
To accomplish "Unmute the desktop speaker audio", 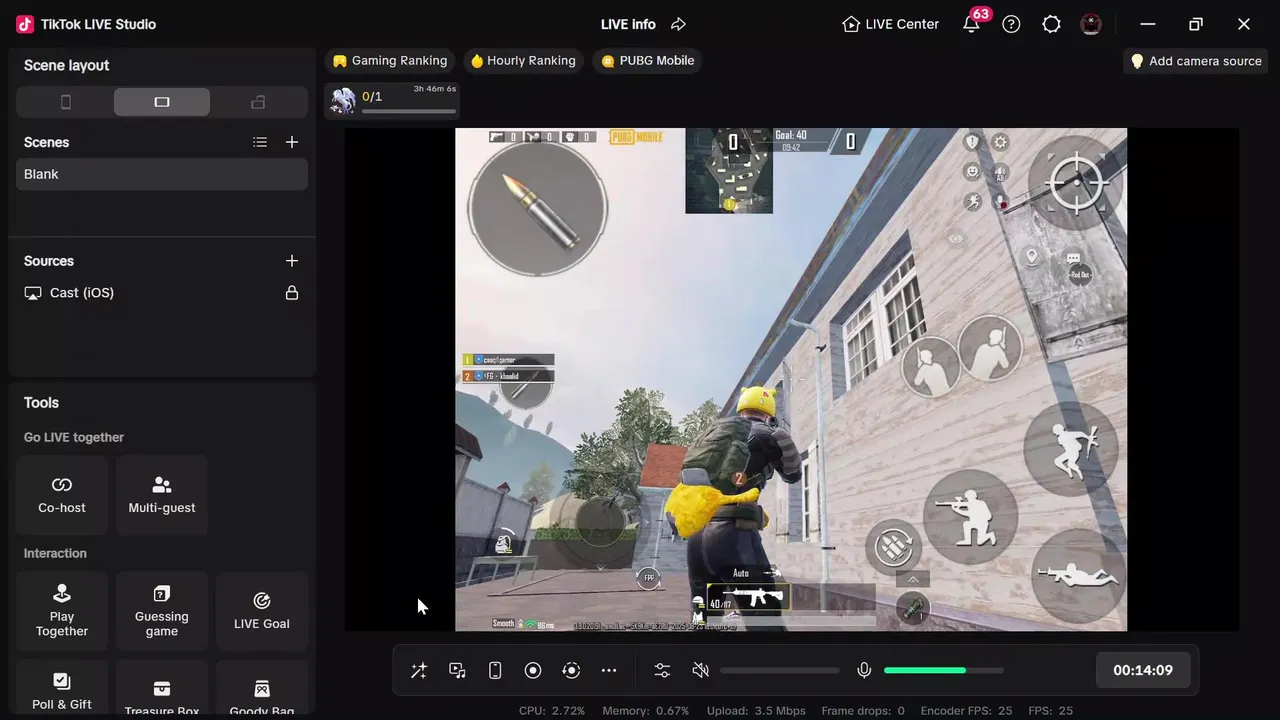I will [x=701, y=671].
